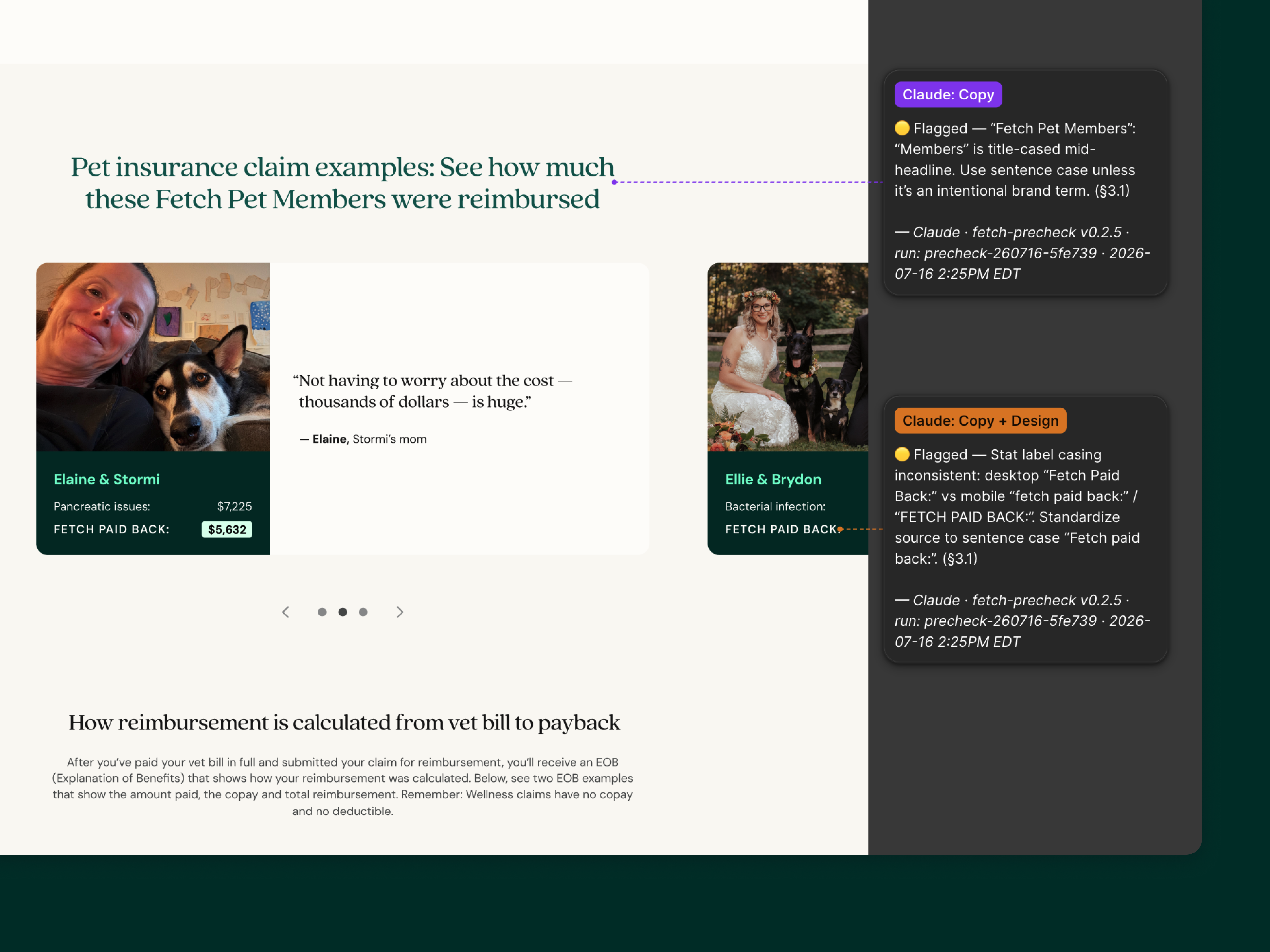Screen dimensions: 1270x952
Task: Select the third carousel pagination dot
Action: [363, 612]
